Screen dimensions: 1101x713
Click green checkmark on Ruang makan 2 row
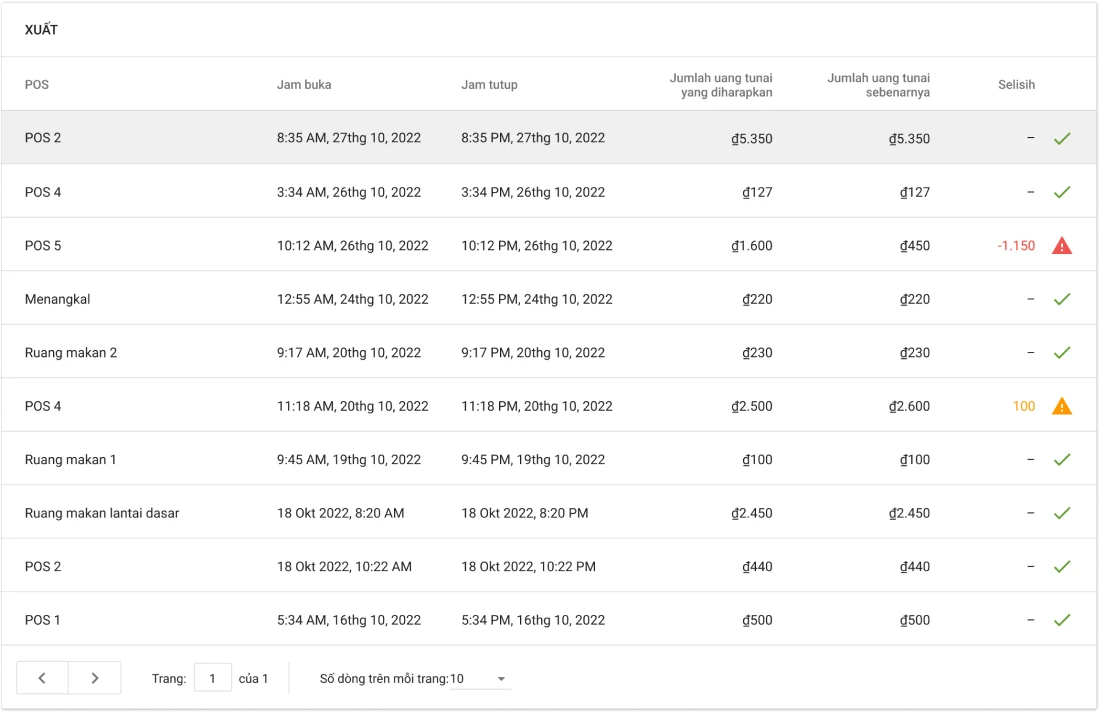(1061, 352)
